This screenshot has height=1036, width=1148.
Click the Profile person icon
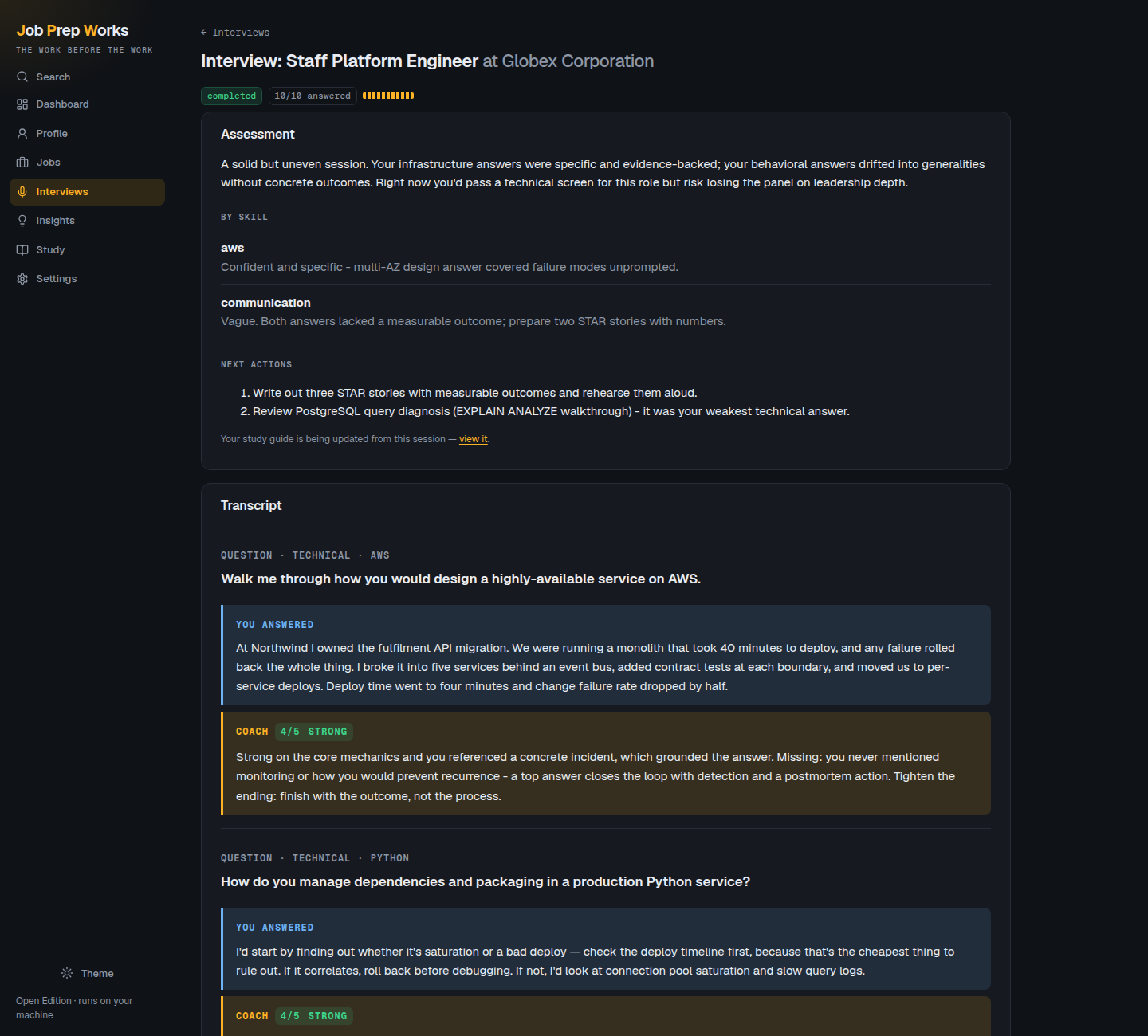point(22,134)
